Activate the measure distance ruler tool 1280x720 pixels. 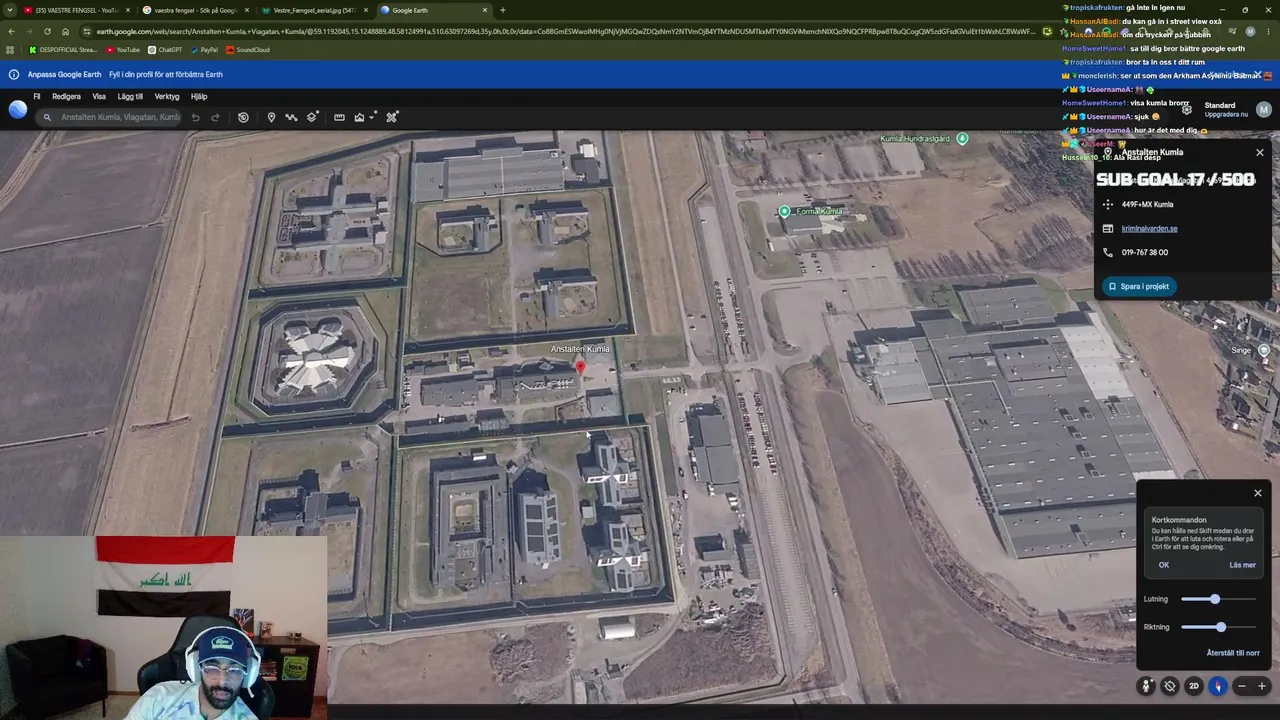coord(339,117)
